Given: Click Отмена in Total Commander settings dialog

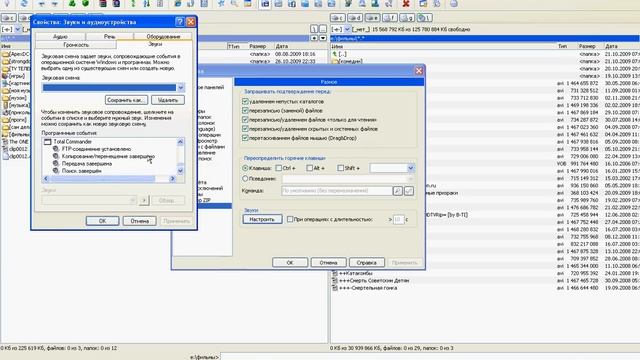Looking at the screenshot, I should click(328, 262).
